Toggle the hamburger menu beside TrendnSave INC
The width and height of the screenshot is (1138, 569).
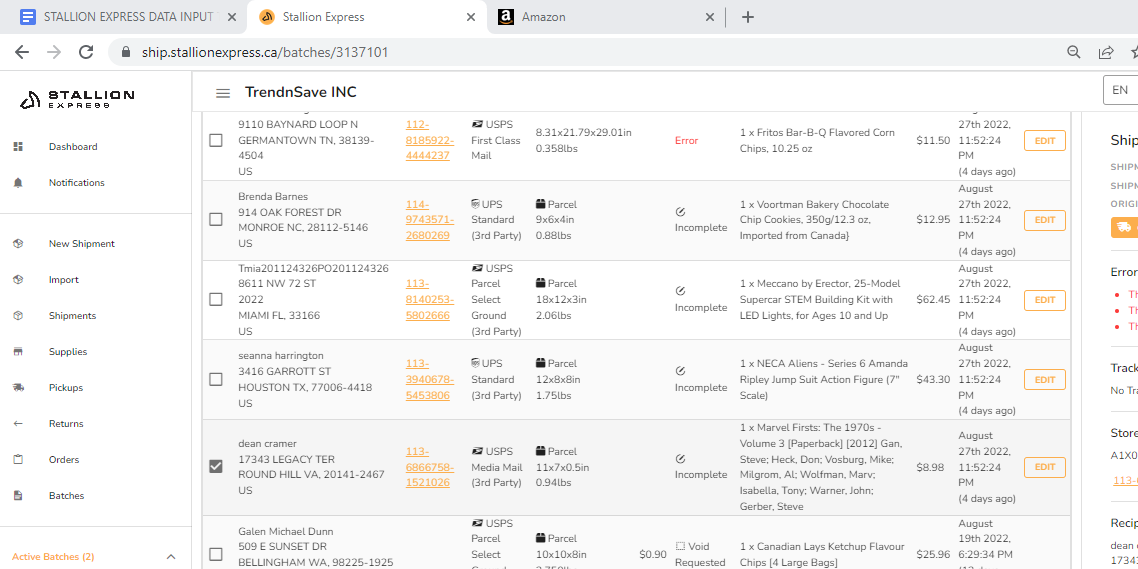[223, 93]
